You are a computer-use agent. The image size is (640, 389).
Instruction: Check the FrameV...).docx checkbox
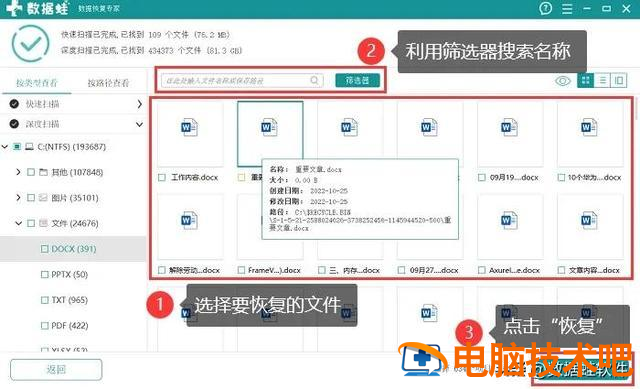click(x=241, y=270)
